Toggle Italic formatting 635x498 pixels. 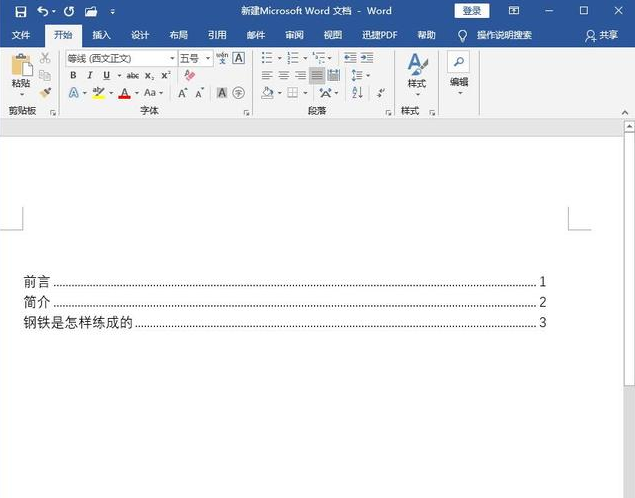(90, 76)
